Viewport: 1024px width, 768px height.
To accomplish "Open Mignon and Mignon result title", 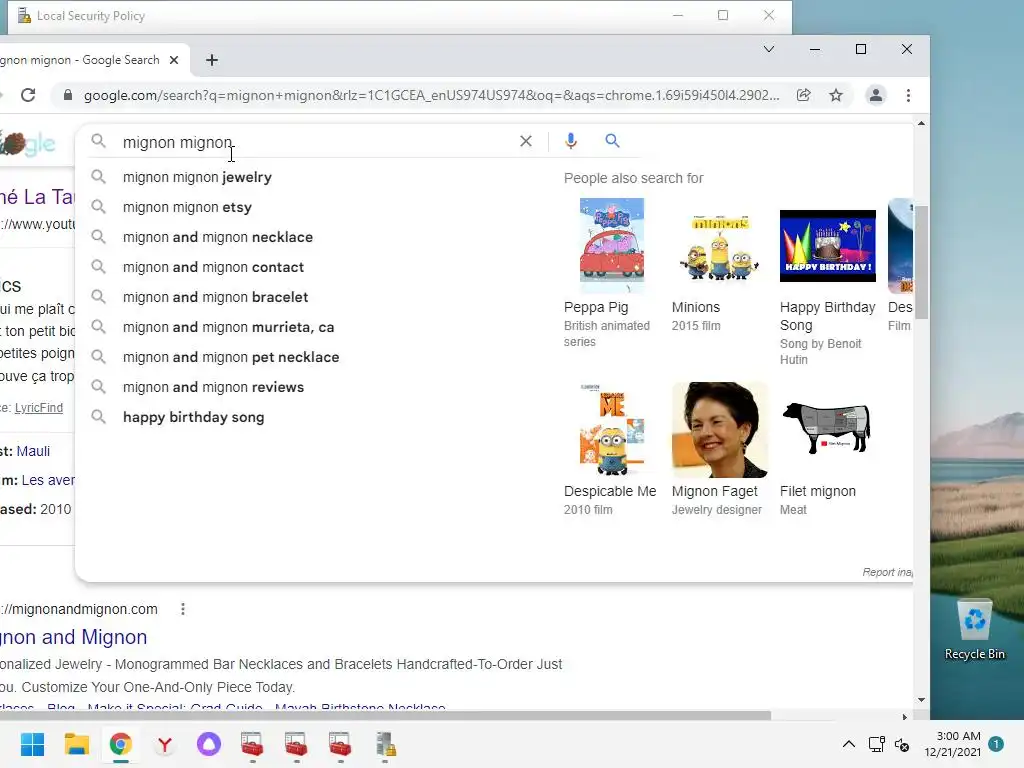I will (73, 637).
